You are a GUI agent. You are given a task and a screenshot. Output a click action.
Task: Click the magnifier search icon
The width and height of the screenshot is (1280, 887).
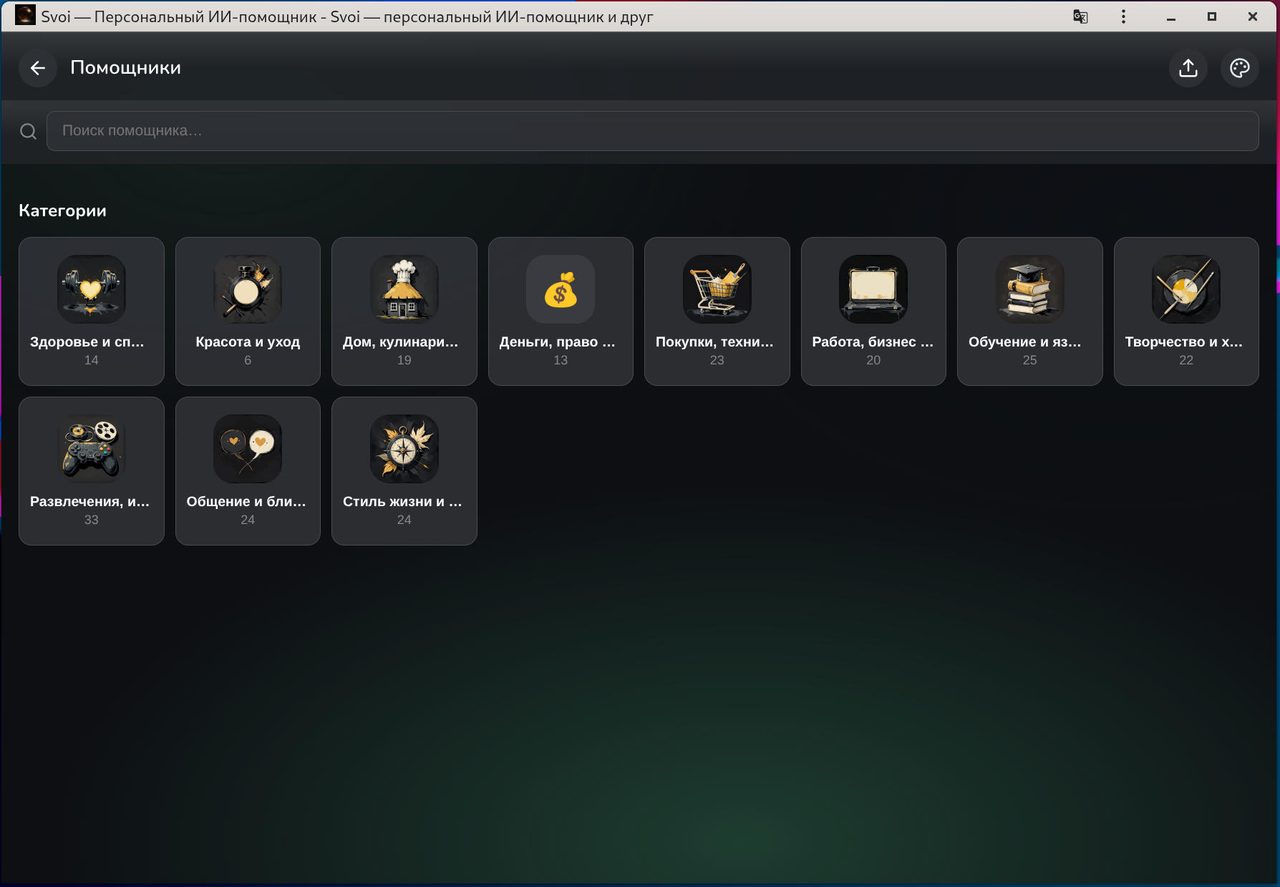pos(28,131)
